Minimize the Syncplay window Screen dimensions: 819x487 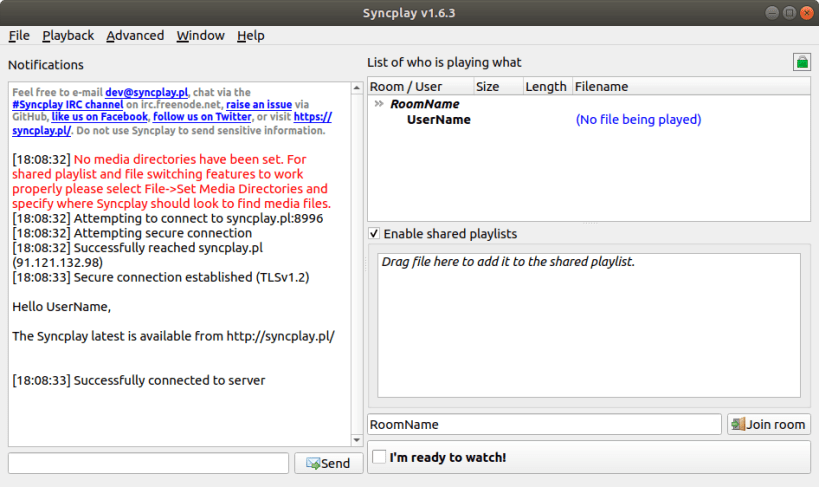(x=772, y=13)
